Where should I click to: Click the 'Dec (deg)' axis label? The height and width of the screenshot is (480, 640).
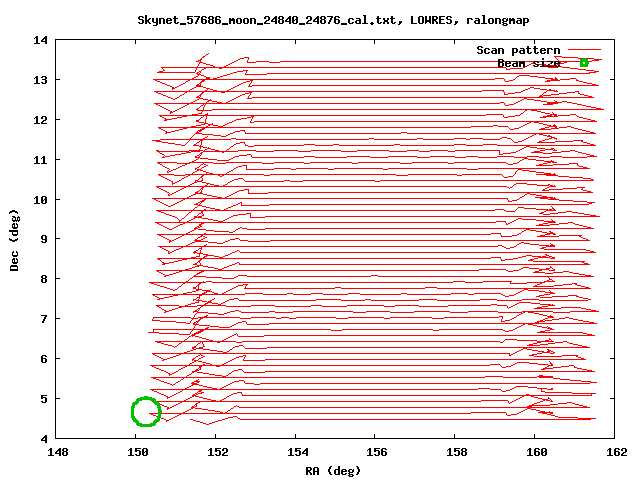click(14, 240)
